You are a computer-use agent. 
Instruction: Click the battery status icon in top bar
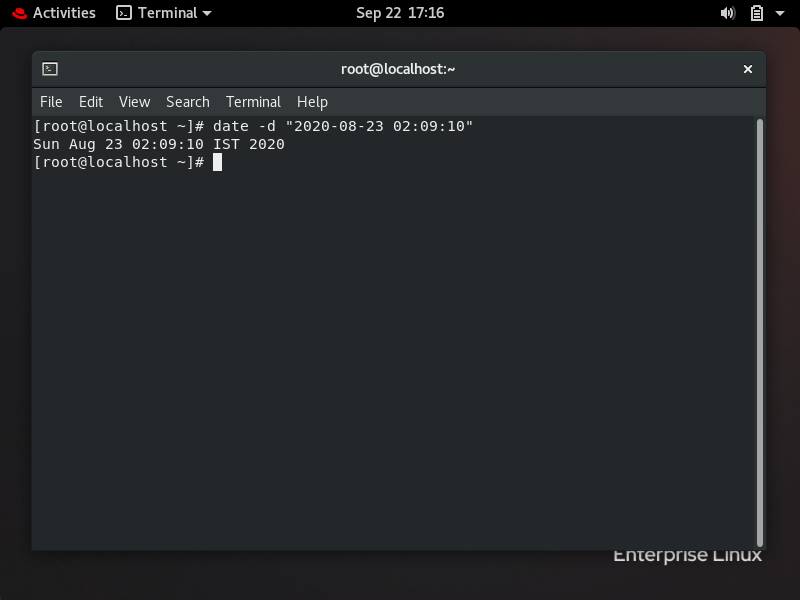tap(755, 13)
